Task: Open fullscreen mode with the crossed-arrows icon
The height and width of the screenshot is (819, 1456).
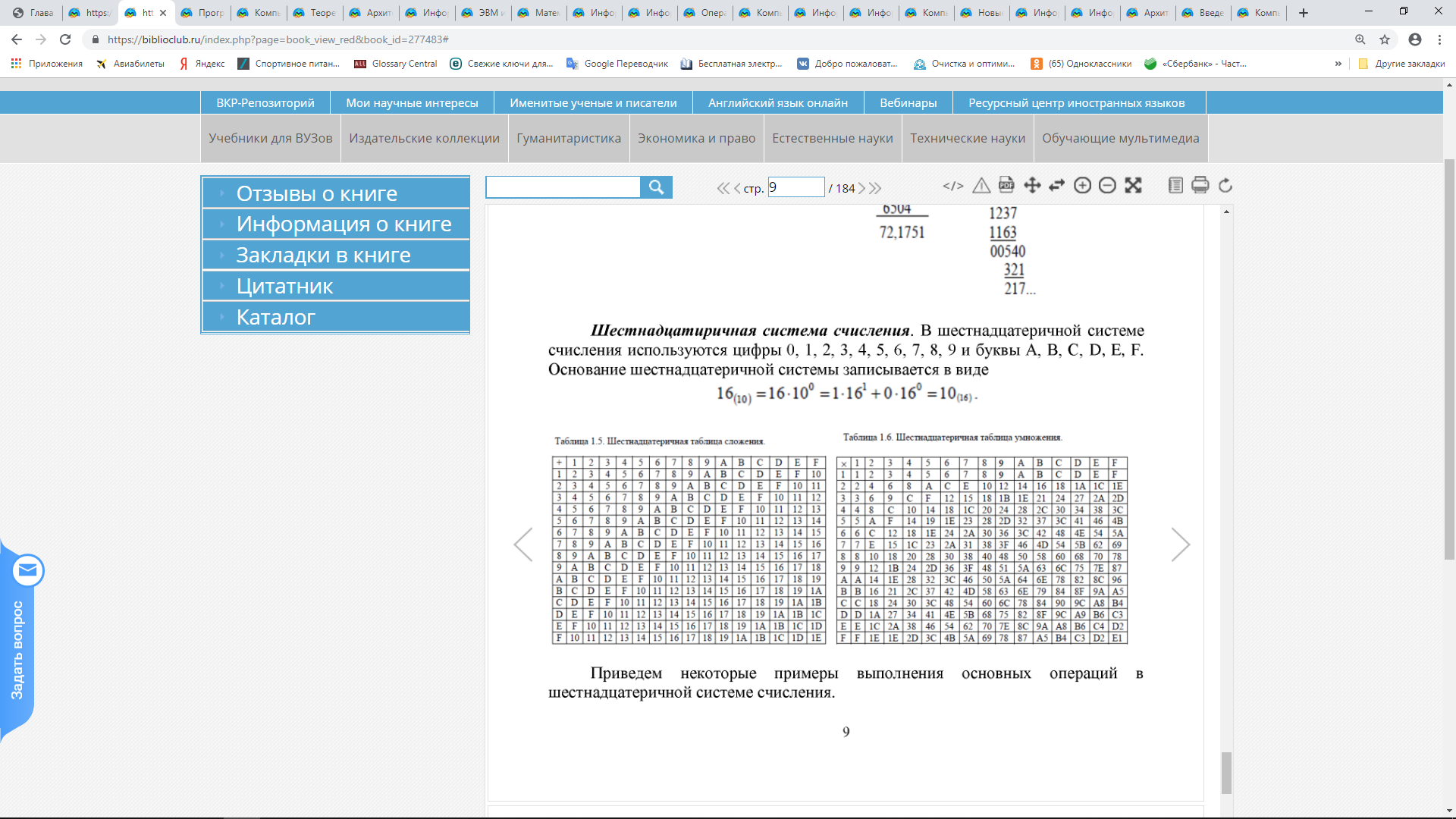Action: coord(1133,186)
